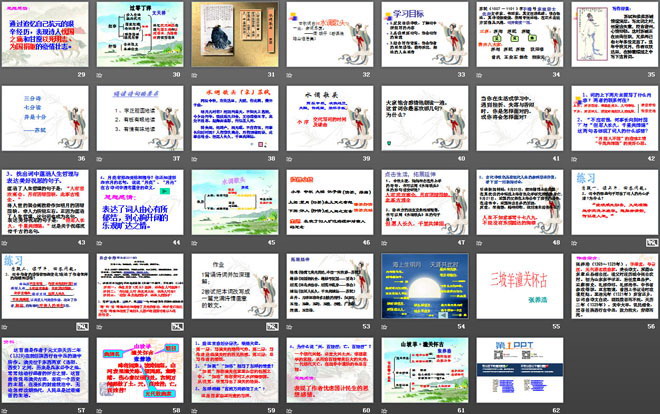
Task: Select slide 45 landscape diagram 水调歌头
Action: point(235,202)
